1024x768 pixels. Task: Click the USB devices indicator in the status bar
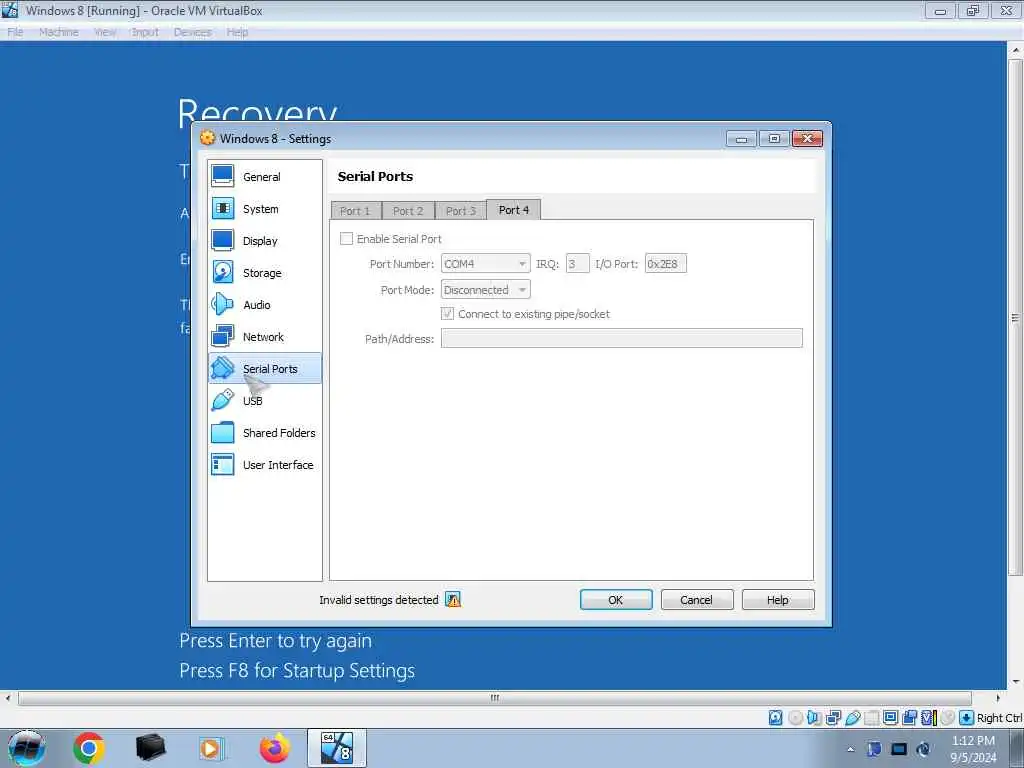[x=852, y=718]
